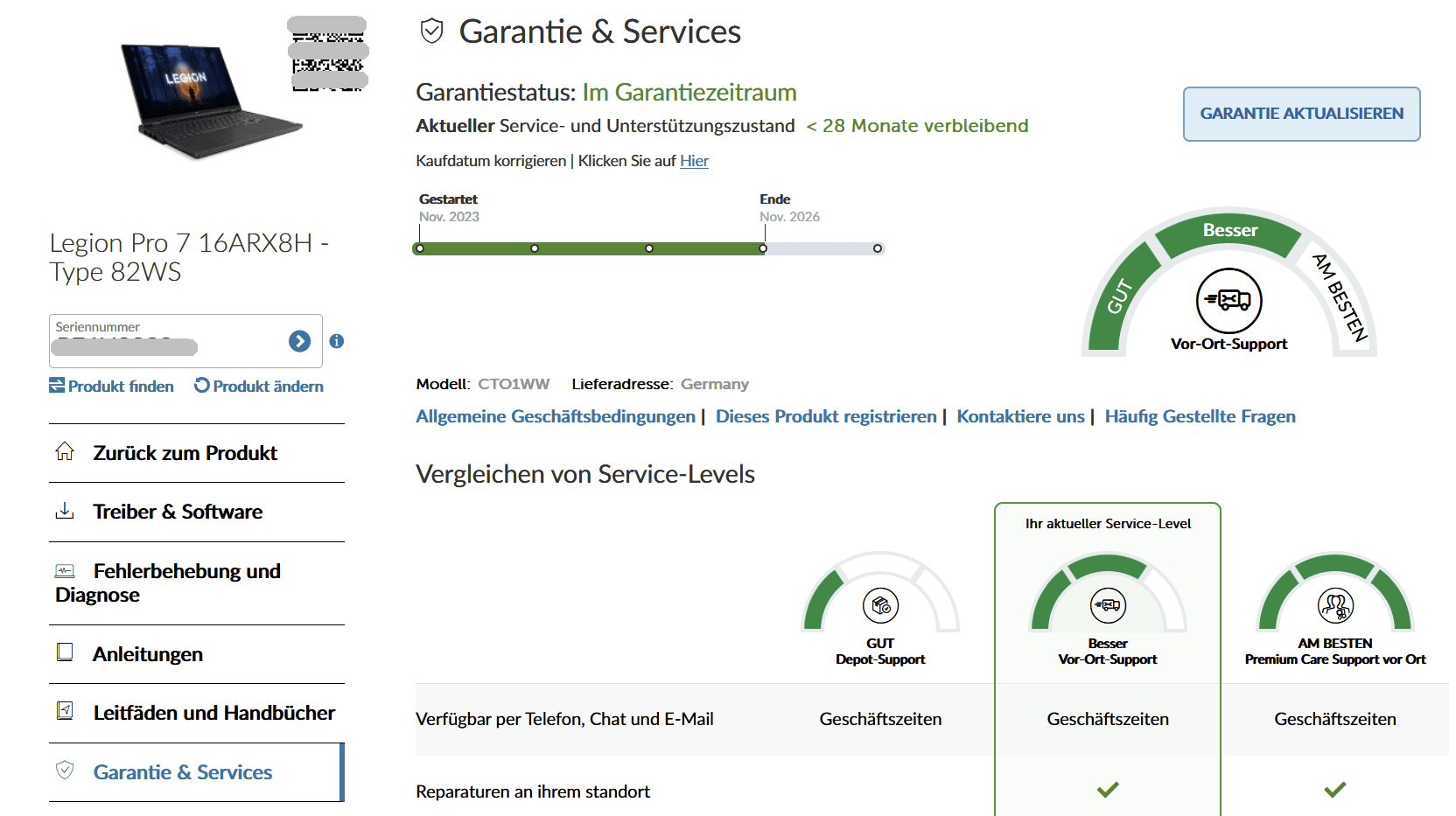Viewport: 1456px width, 816px height.
Task: Click Produkt ändern link
Action: coord(259,386)
